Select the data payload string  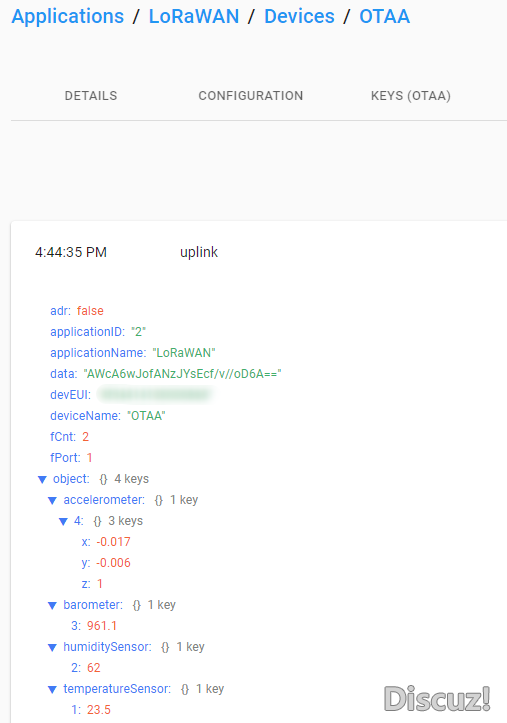coord(183,373)
